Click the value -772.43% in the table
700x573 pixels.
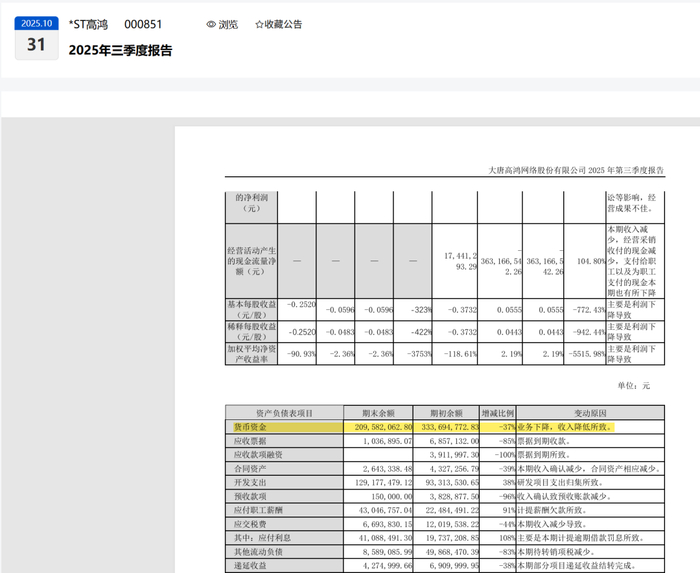(x=589, y=310)
